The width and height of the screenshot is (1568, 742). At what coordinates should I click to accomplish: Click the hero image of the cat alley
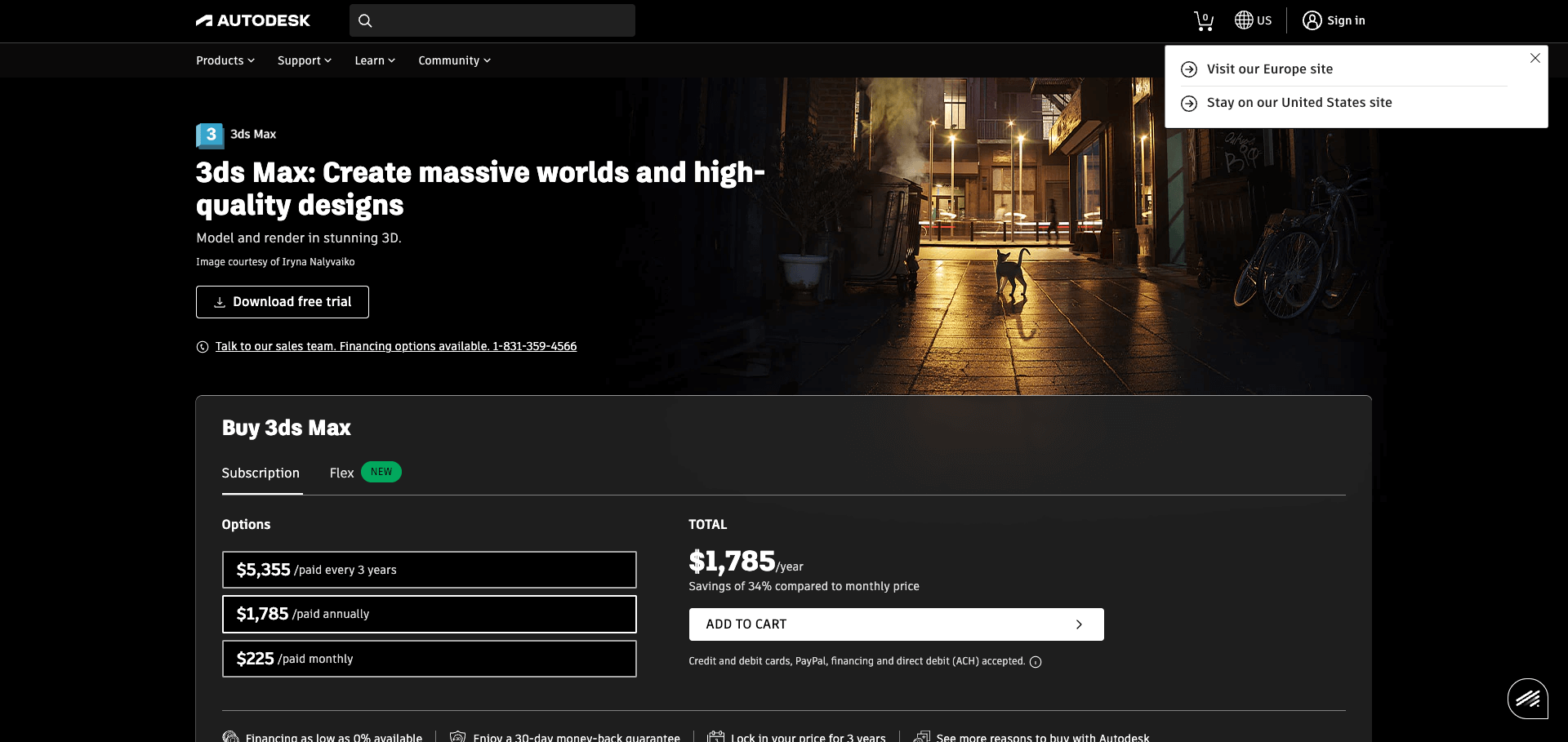point(1004,237)
